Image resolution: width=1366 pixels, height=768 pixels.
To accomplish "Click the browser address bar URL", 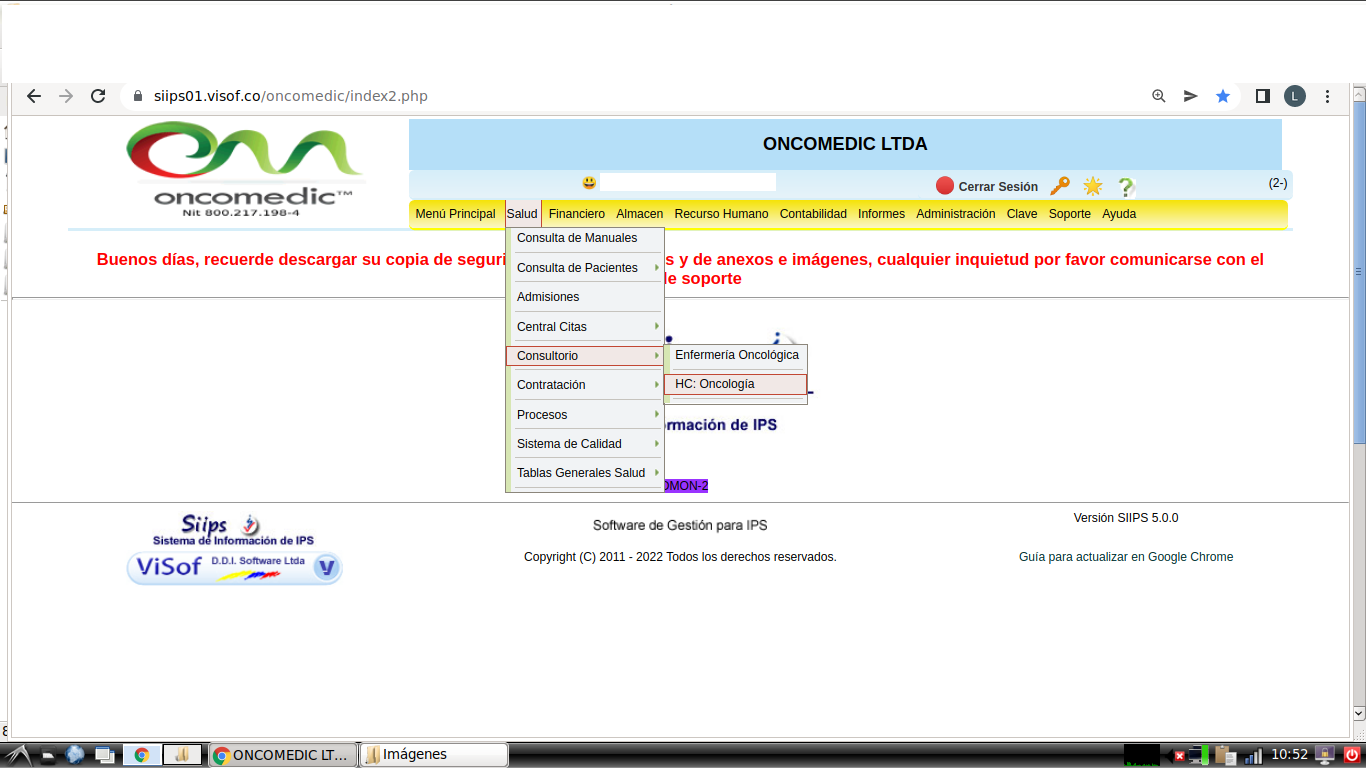I will 291,96.
